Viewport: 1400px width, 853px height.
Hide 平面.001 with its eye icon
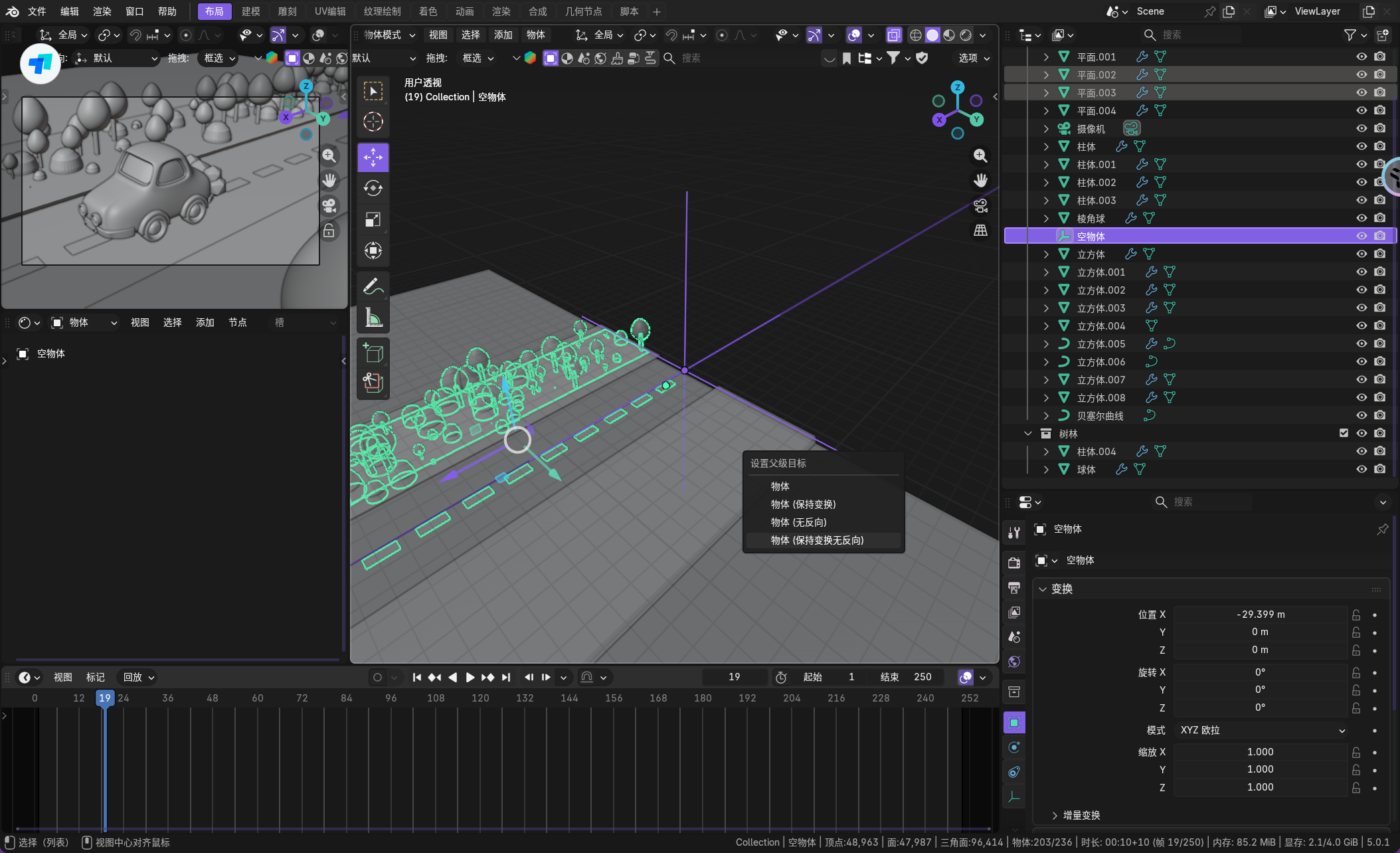(1361, 57)
